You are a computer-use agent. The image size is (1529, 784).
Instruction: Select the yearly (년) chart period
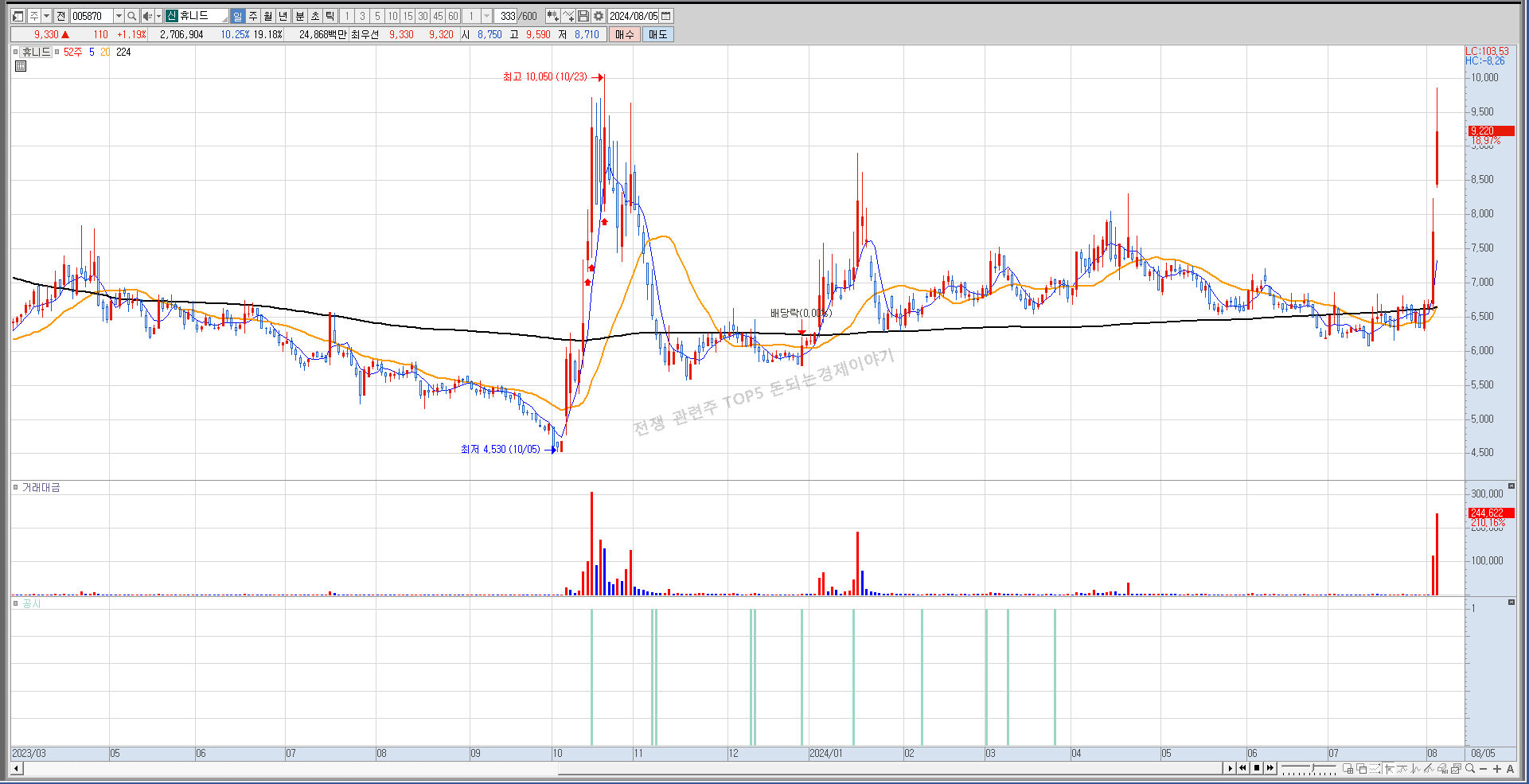283,16
